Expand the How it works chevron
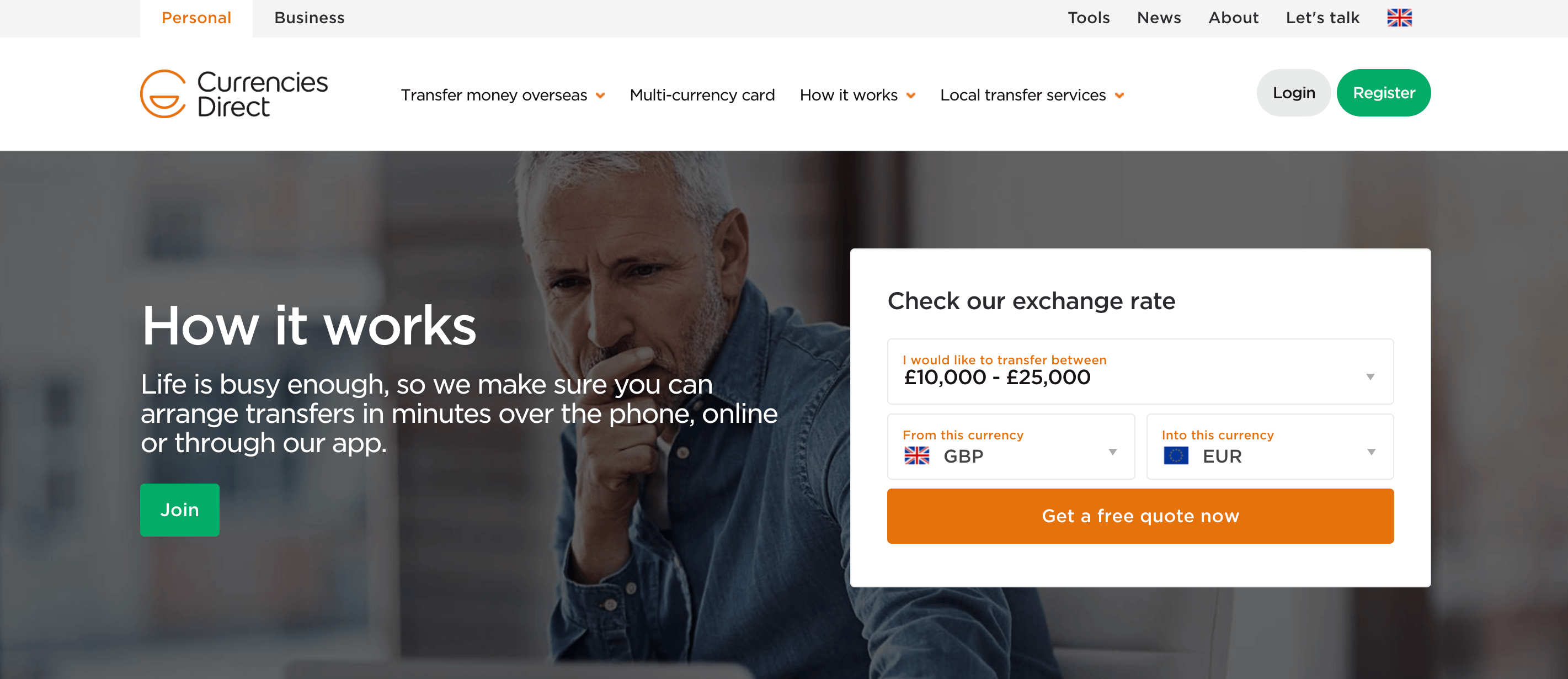Screen dimensions: 1568x679 [x=910, y=96]
